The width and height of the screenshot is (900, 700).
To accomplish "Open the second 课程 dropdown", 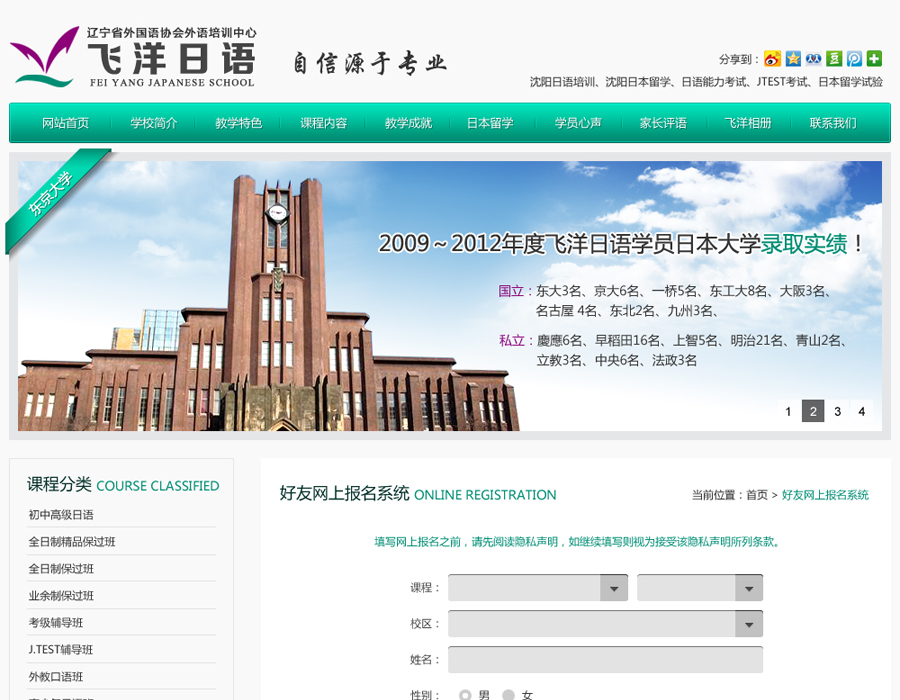I will [x=699, y=588].
